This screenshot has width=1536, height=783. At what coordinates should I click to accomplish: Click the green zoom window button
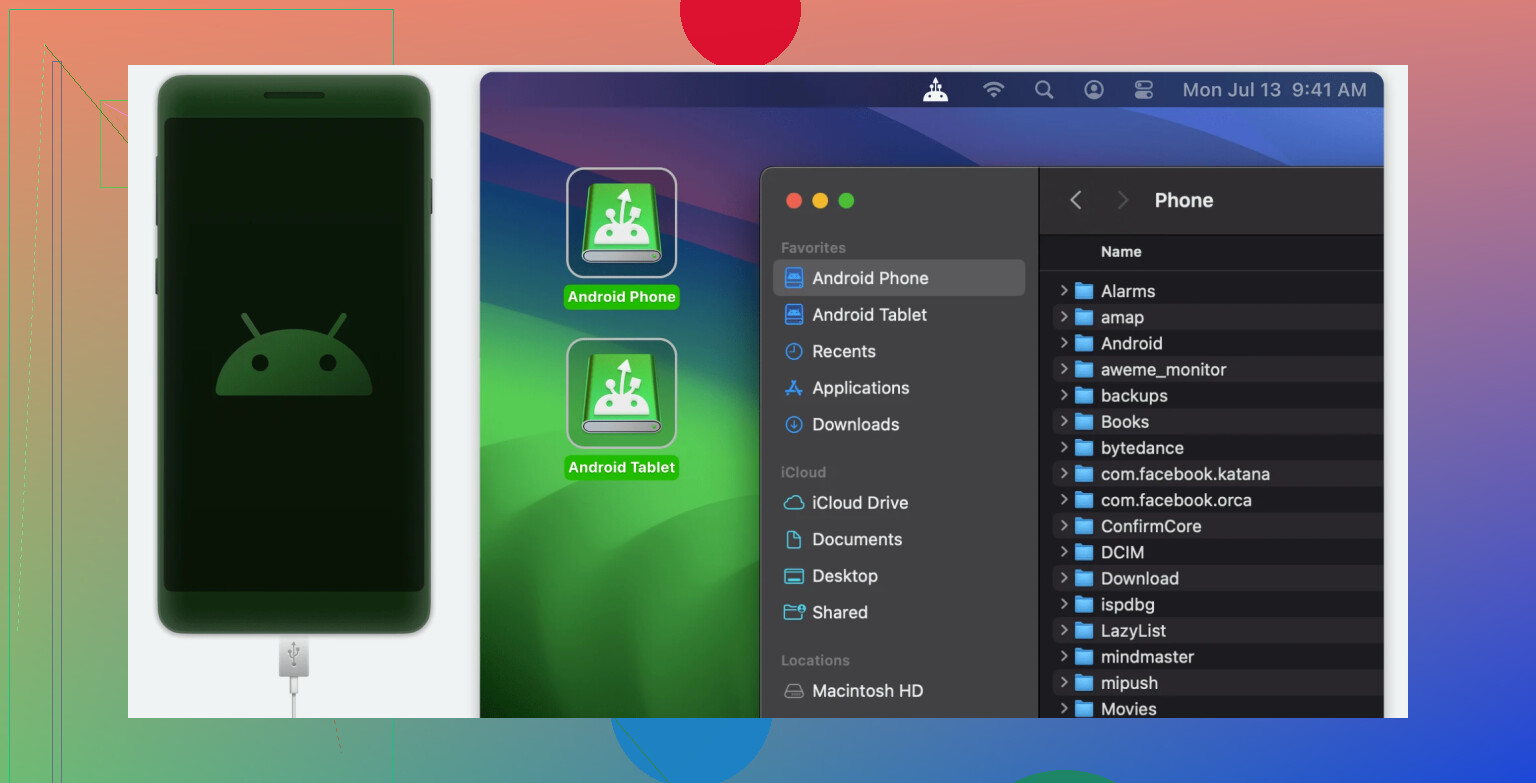846,200
